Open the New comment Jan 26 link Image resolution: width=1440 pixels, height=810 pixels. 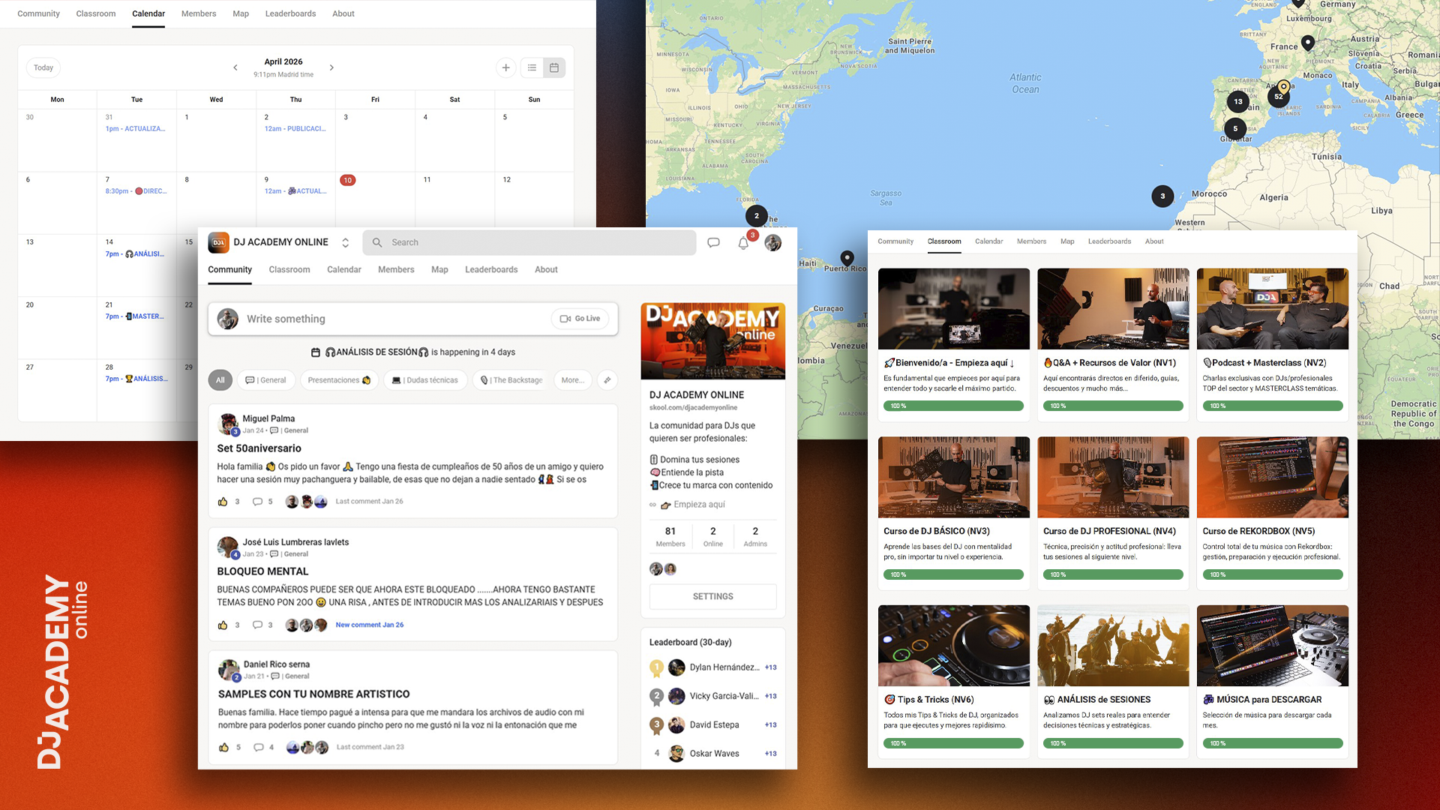(370, 625)
